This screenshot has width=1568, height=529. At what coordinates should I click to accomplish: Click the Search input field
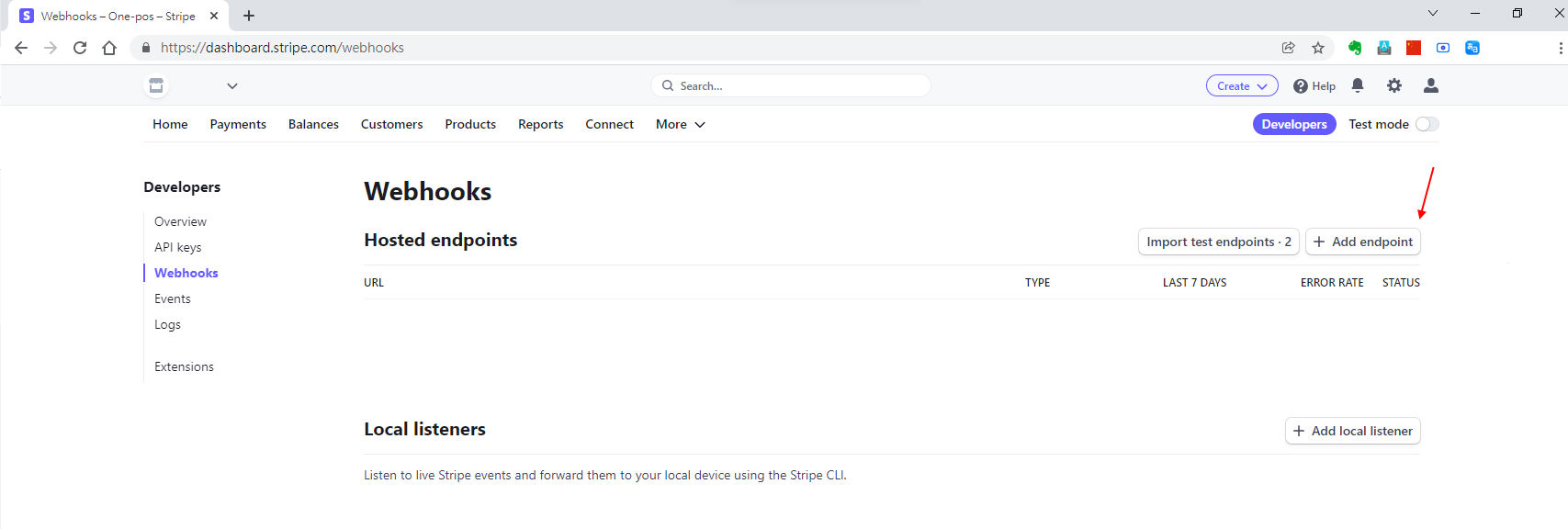click(x=791, y=85)
